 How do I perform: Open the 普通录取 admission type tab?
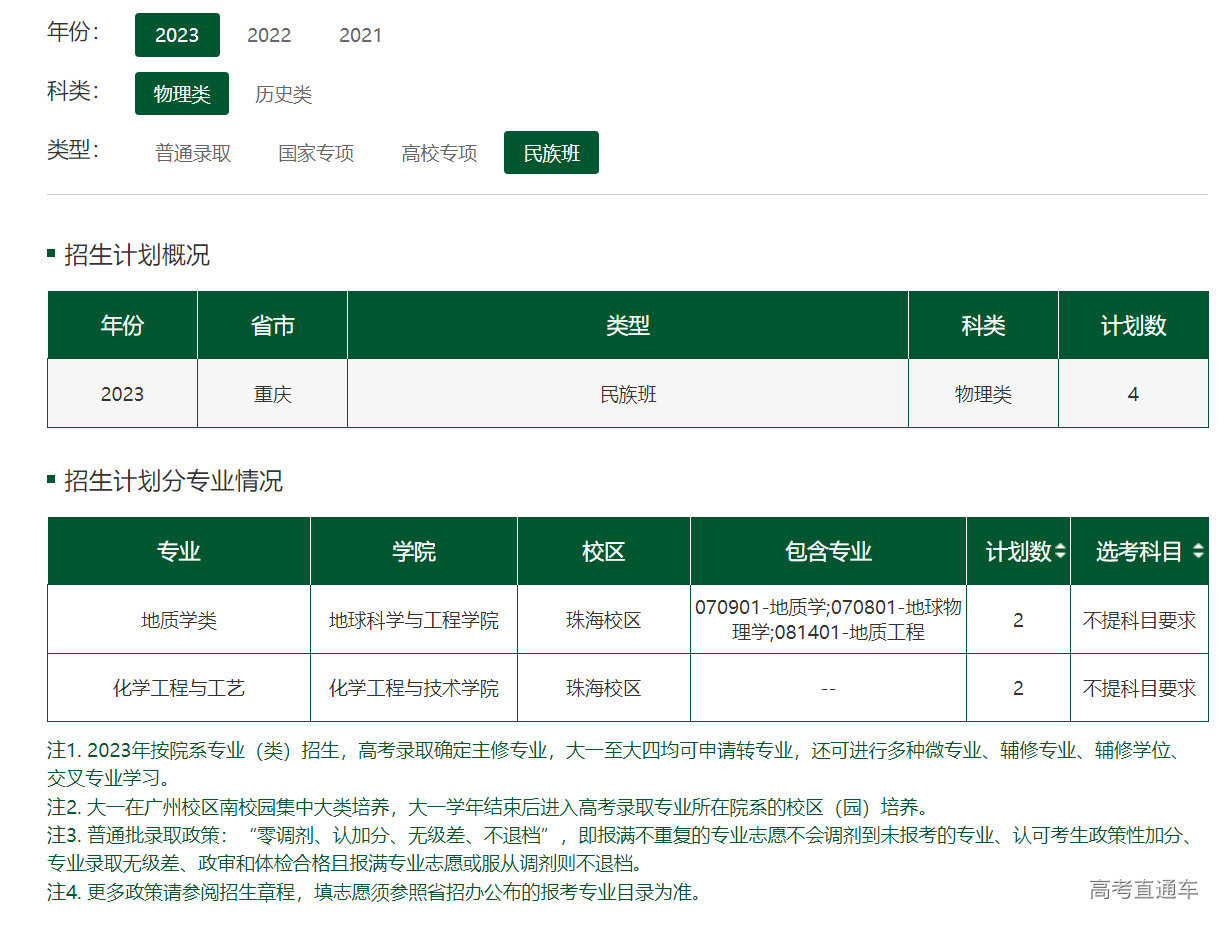pyautogui.click(x=193, y=153)
